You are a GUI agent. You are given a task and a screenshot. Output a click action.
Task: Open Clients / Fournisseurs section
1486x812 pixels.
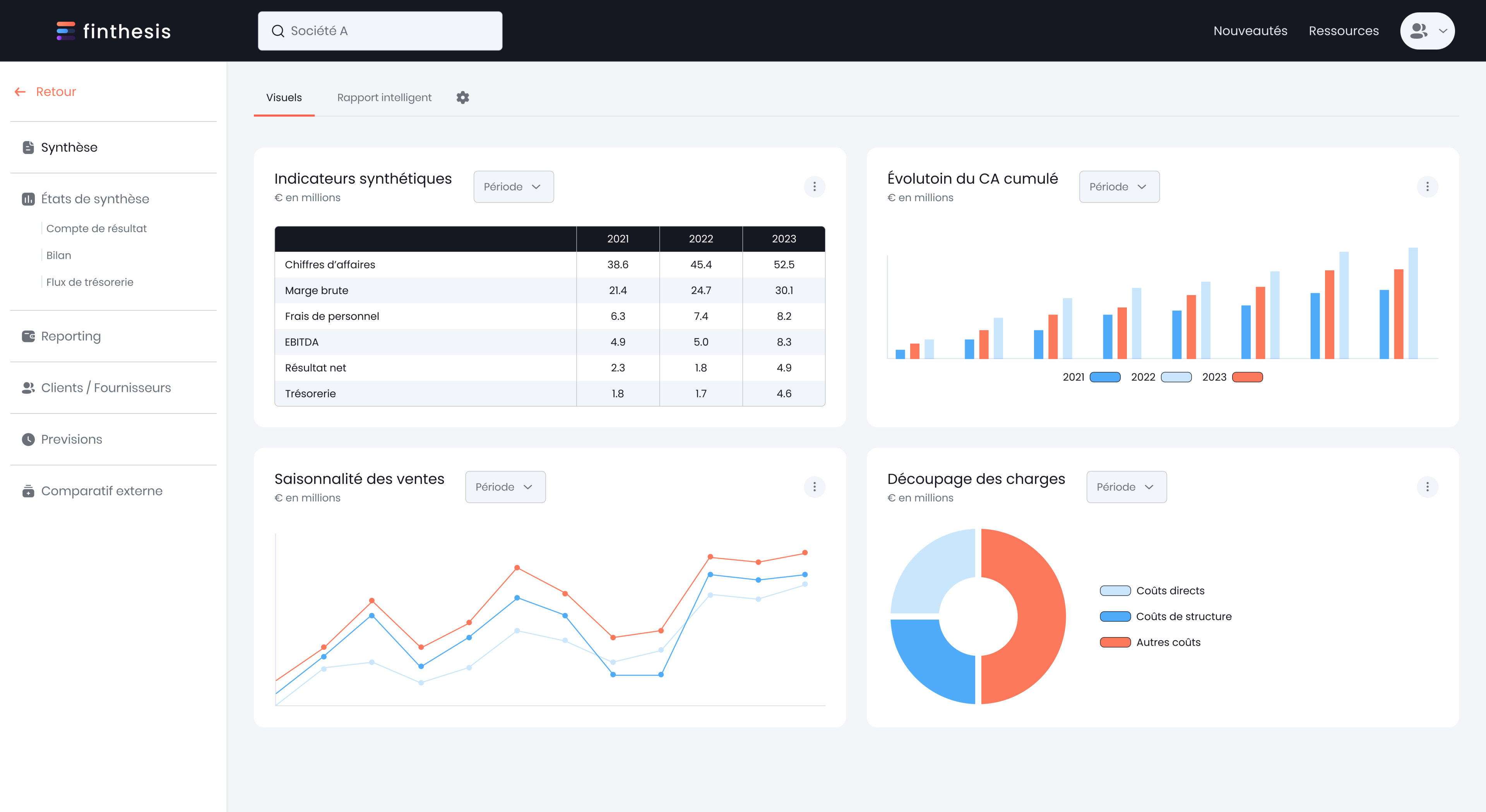(106, 388)
